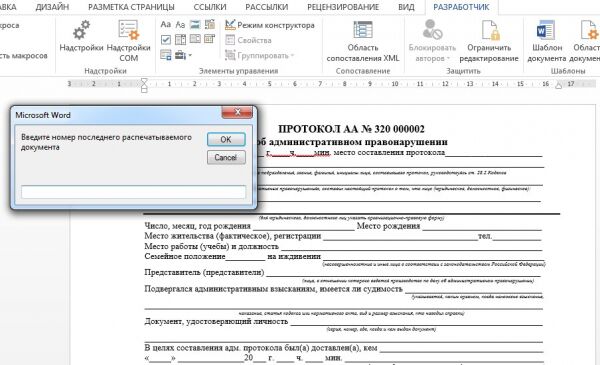The height and width of the screenshot is (365, 600).
Task: Click 'на иждивении' text
Action: pos(294,256)
